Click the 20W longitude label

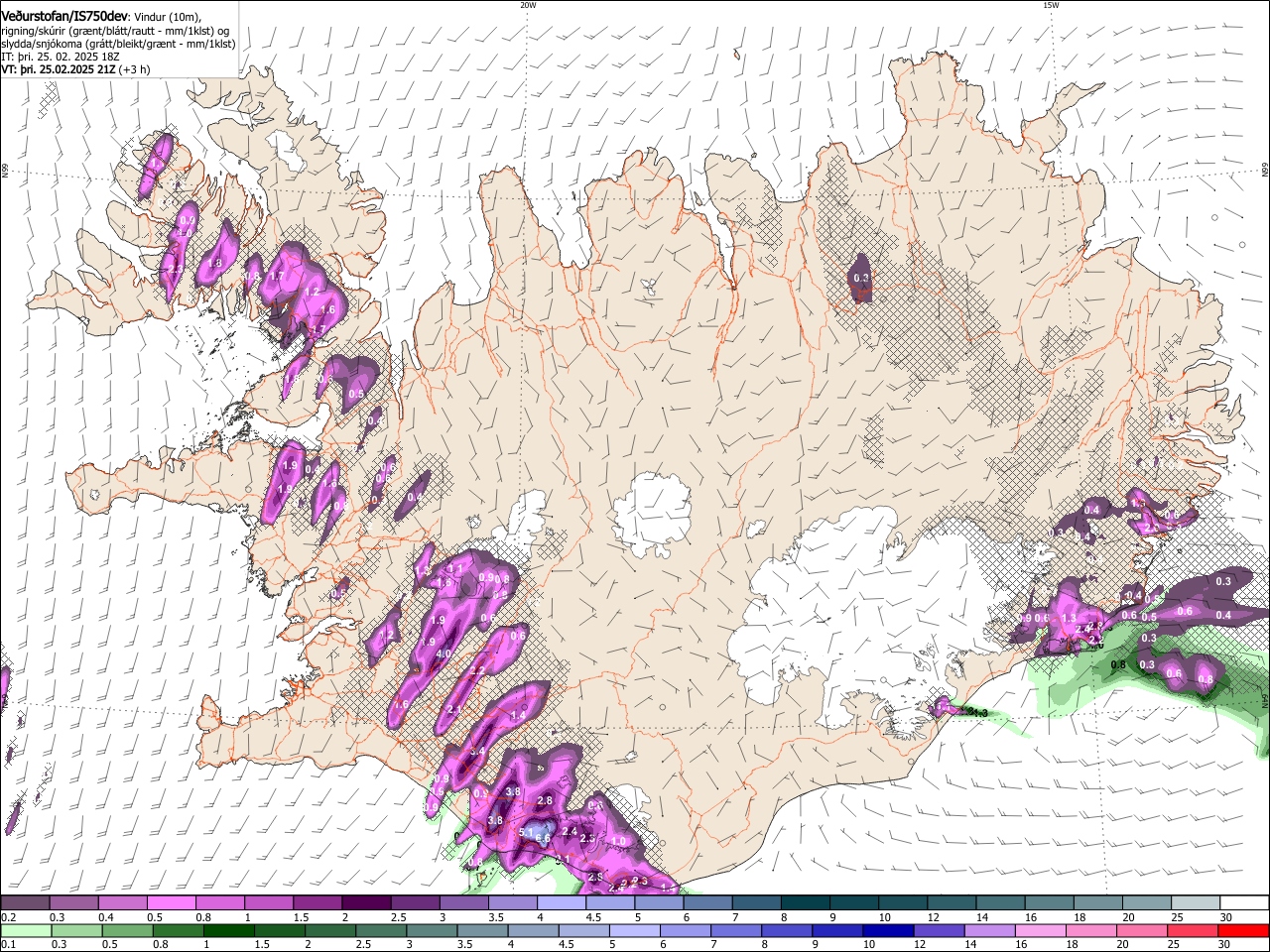coord(528,4)
